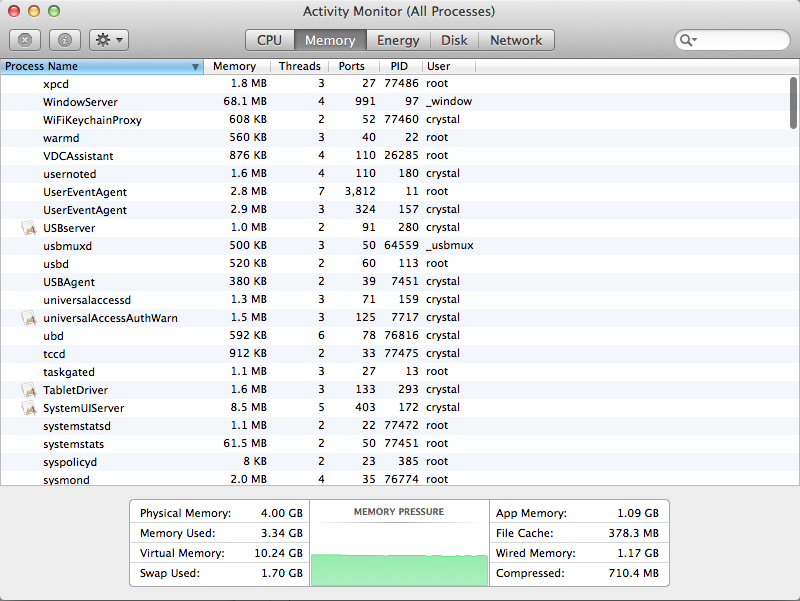Screen dimensions: 800x601
Task: Click the Compressed 710.4 MB value
Action: (x=633, y=573)
